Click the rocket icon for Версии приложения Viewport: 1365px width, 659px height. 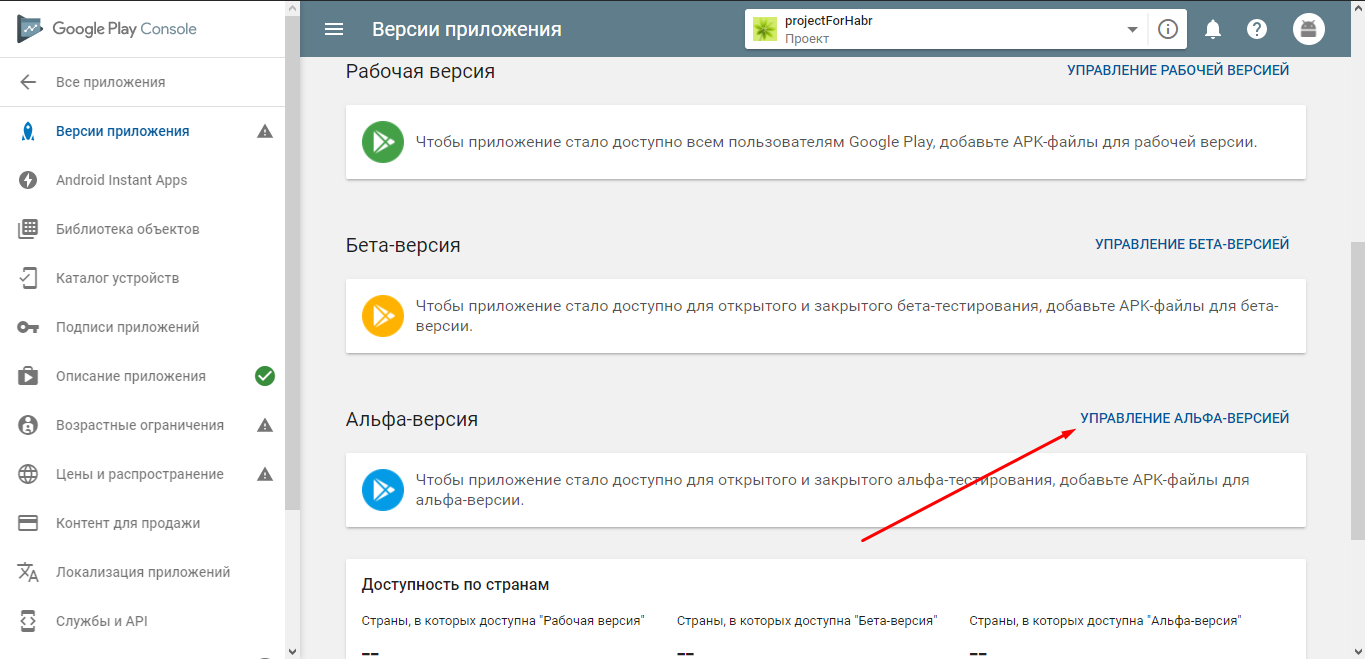coord(28,131)
